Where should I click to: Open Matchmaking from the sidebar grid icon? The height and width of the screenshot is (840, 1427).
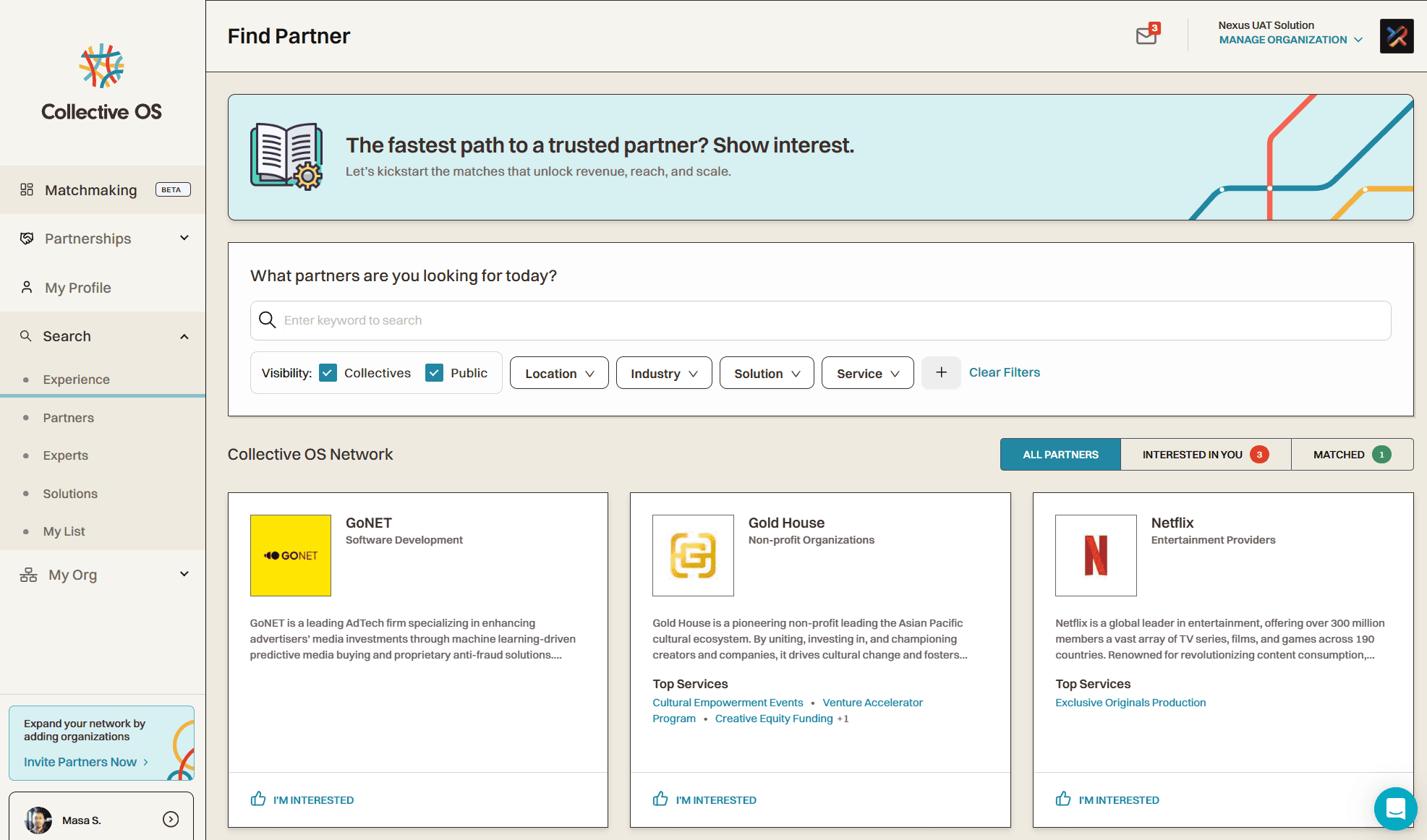pyautogui.click(x=27, y=189)
